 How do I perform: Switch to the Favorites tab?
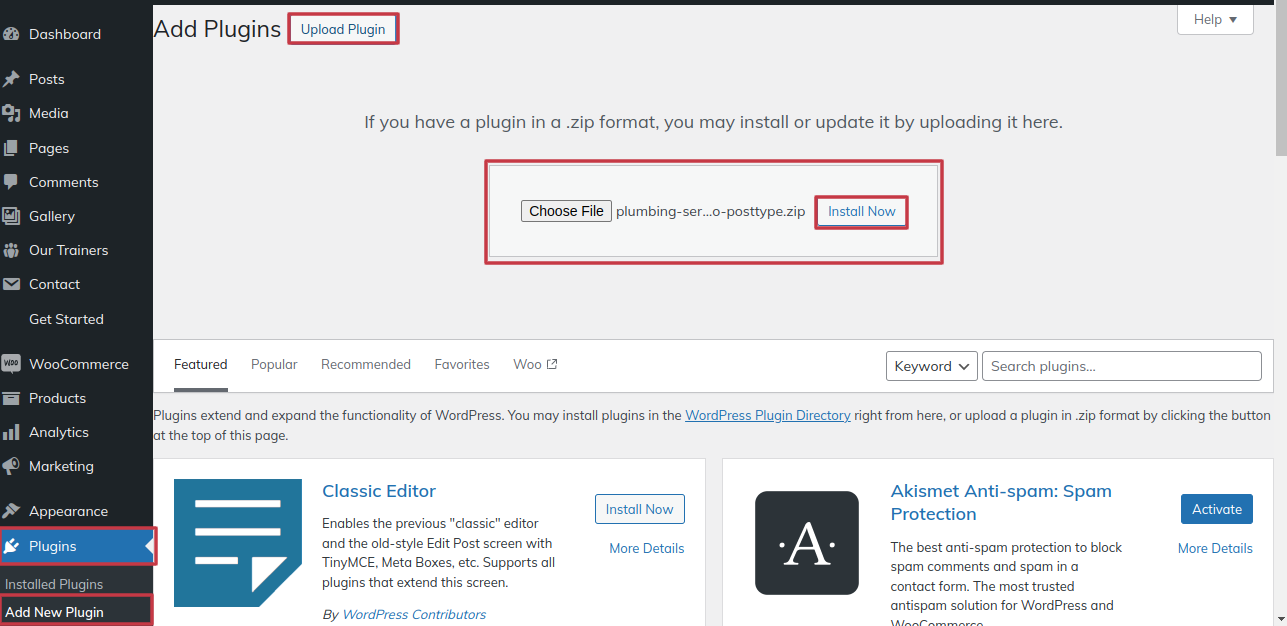coord(462,364)
